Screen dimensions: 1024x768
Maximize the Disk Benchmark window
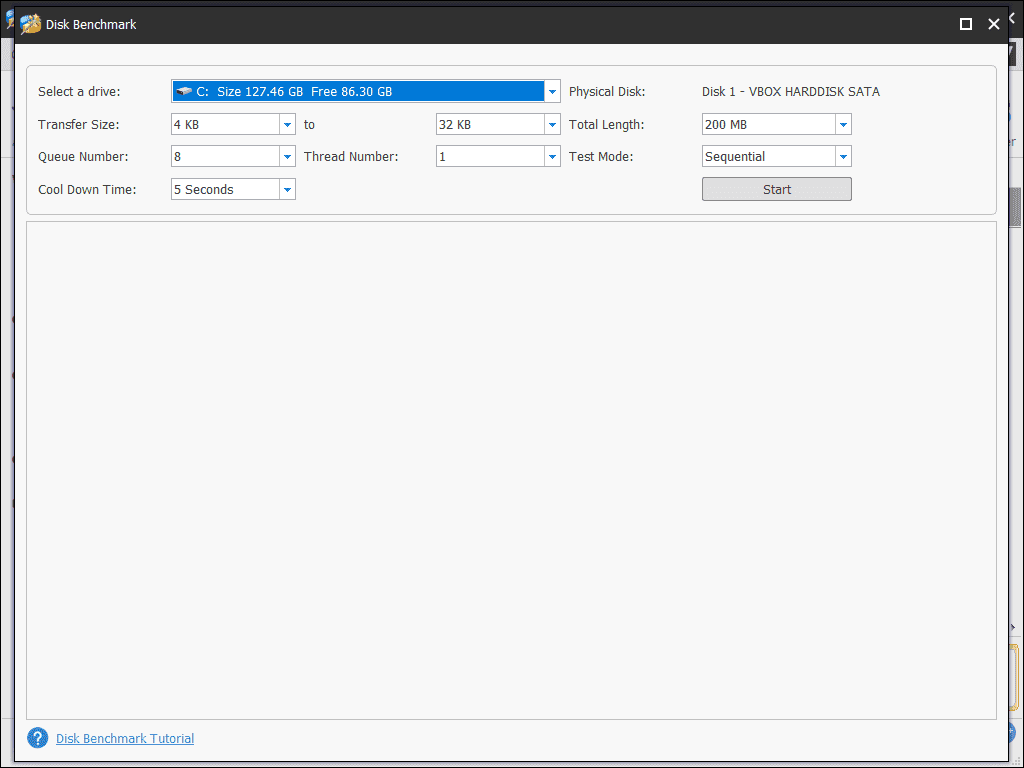(966, 24)
